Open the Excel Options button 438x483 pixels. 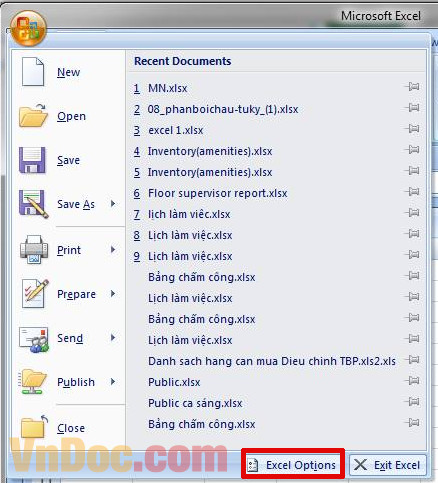click(293, 464)
